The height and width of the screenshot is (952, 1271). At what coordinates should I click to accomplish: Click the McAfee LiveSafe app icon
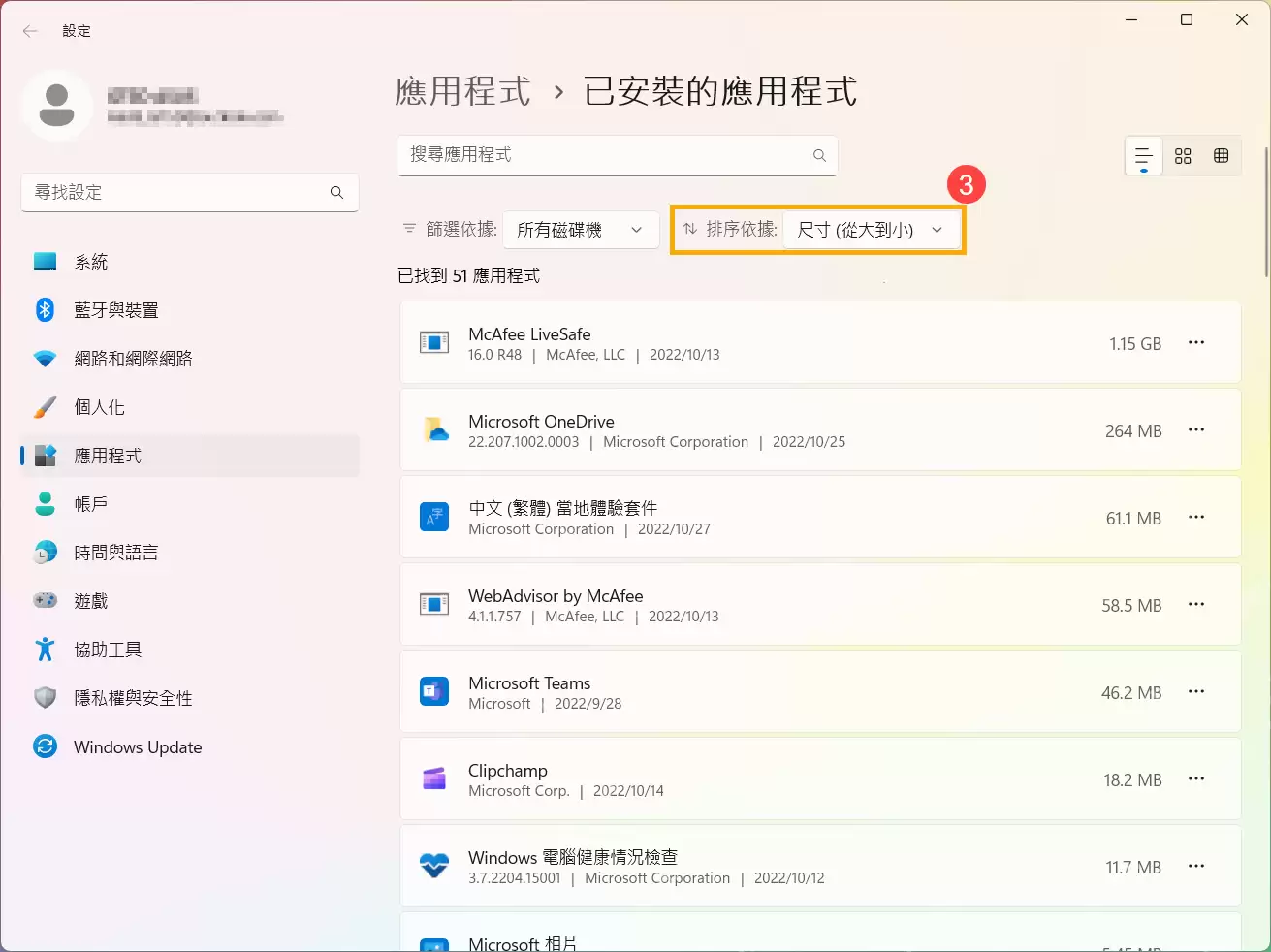tap(434, 343)
